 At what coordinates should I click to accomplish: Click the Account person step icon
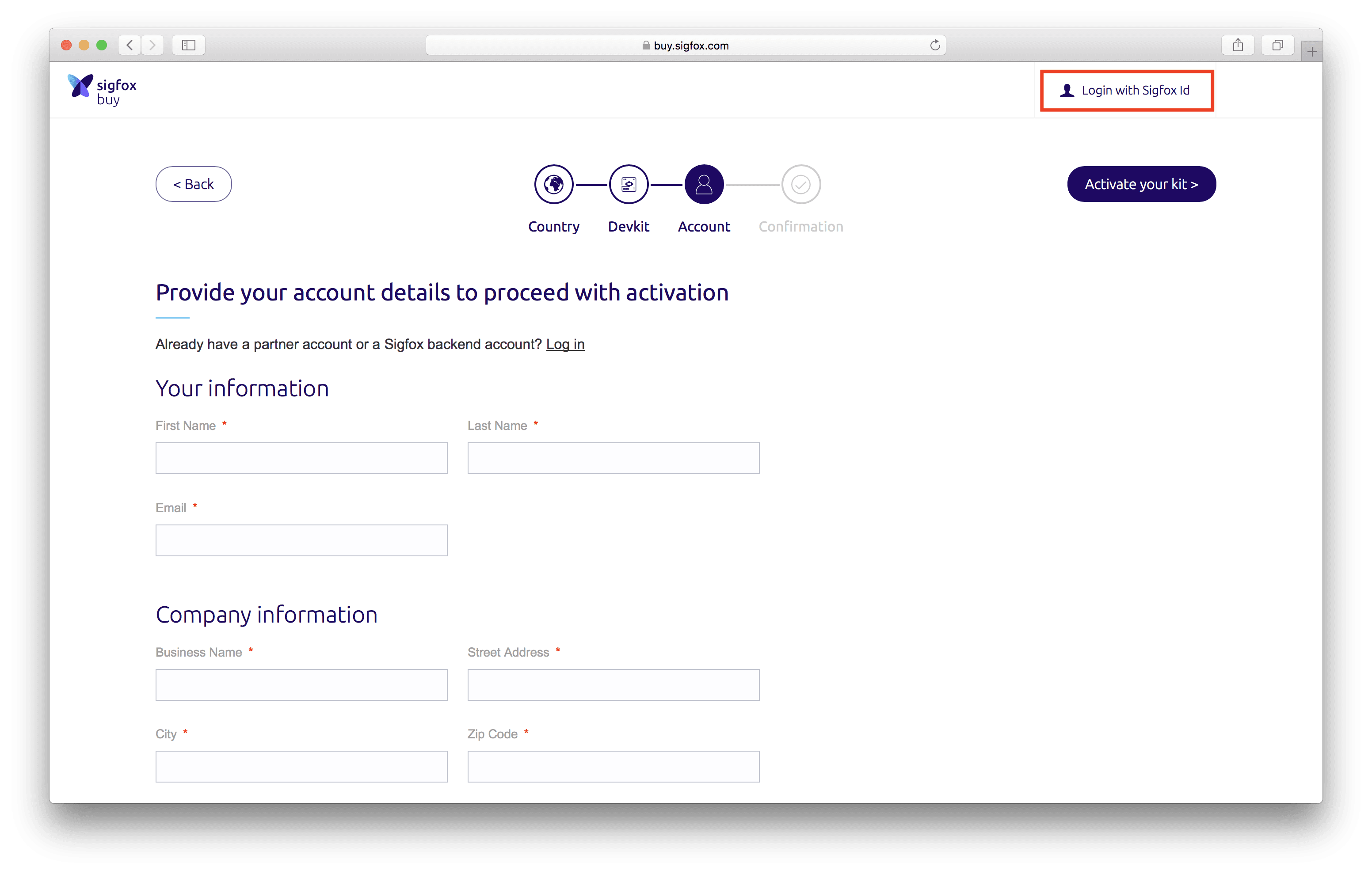click(704, 184)
